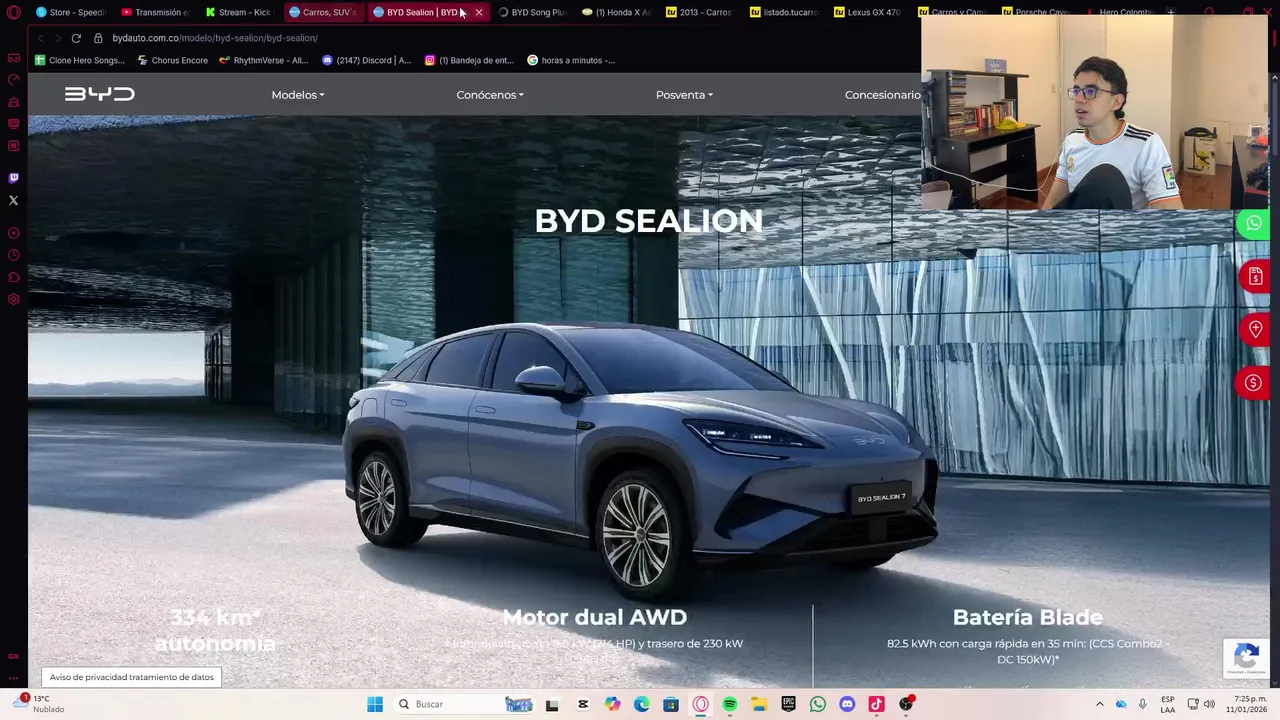Open the Concesionarios nav link
The height and width of the screenshot is (720, 1280).
click(x=882, y=95)
